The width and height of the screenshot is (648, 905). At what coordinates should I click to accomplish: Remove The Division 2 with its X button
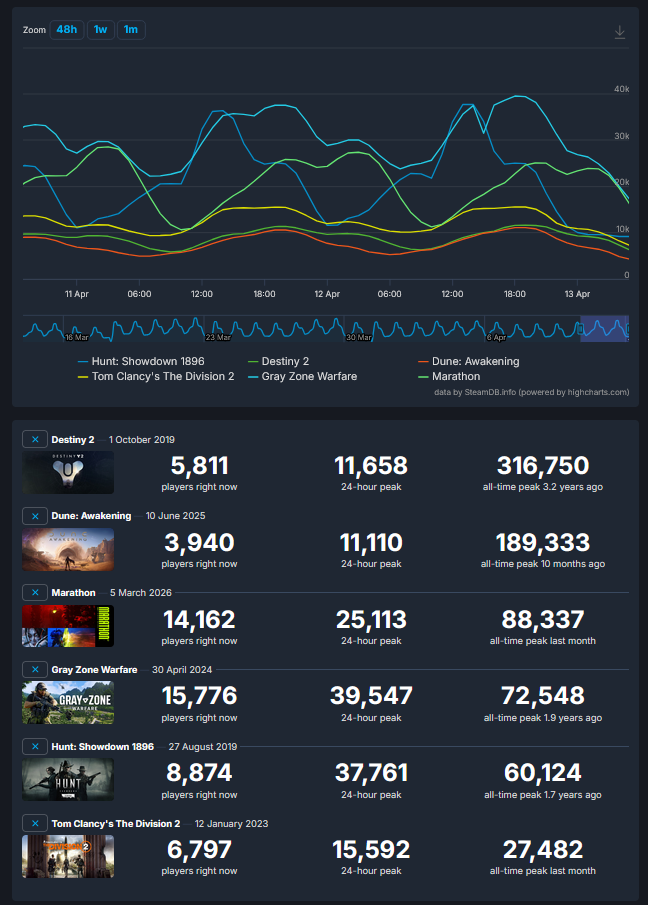35,824
